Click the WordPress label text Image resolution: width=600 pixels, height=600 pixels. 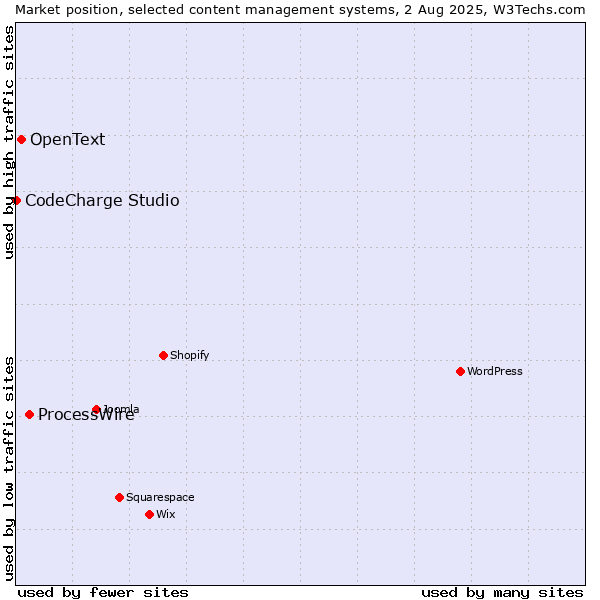tap(494, 371)
